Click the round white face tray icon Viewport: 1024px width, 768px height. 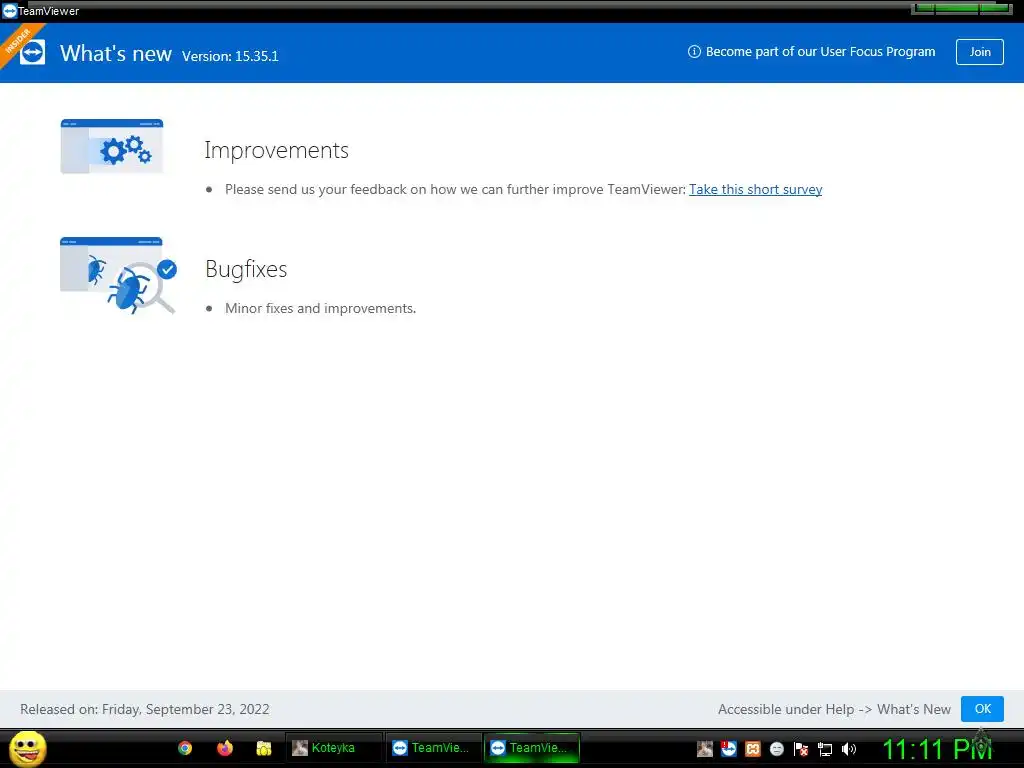click(776, 749)
